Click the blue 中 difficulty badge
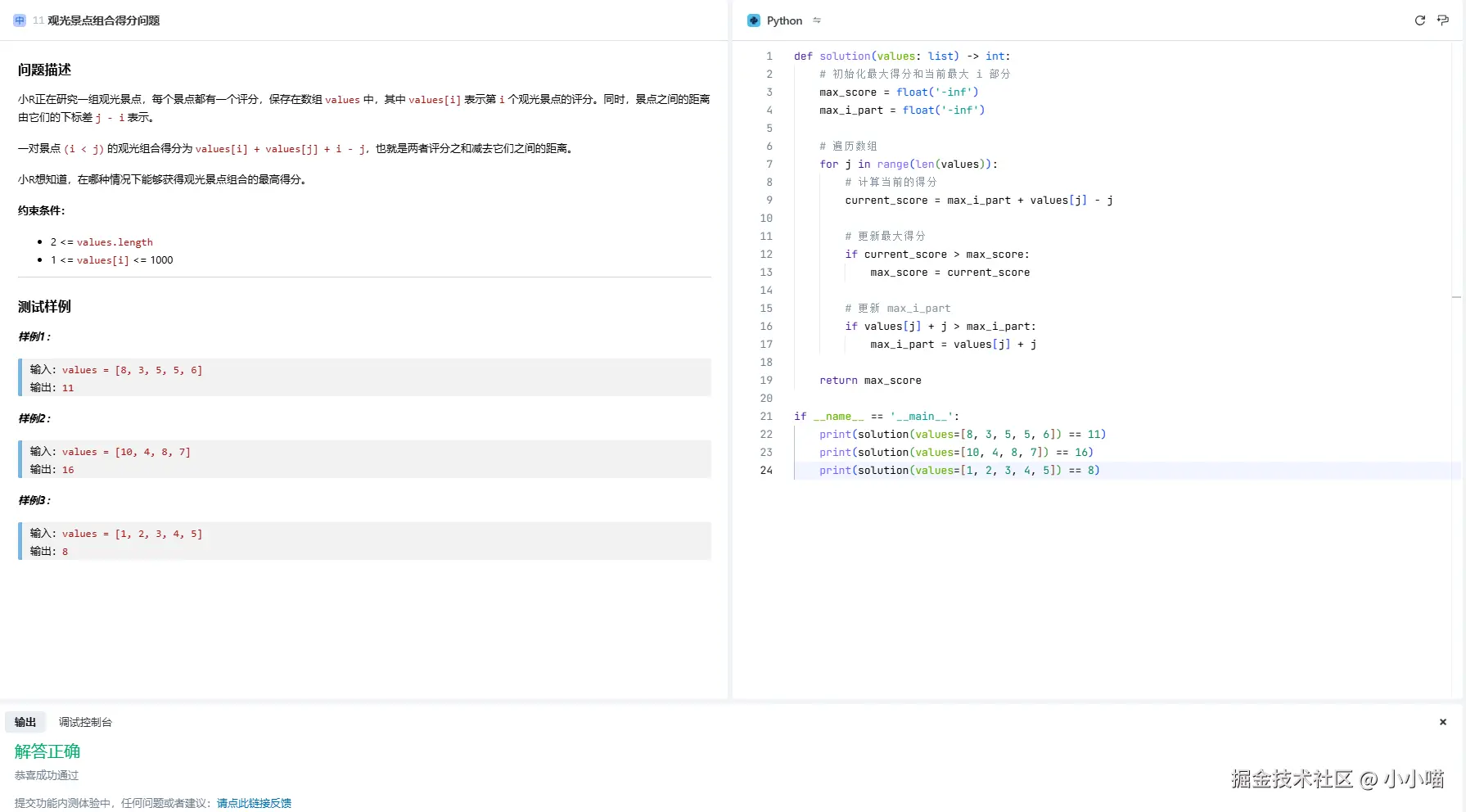Image resolution: width=1466 pixels, height=812 pixels. [20, 20]
